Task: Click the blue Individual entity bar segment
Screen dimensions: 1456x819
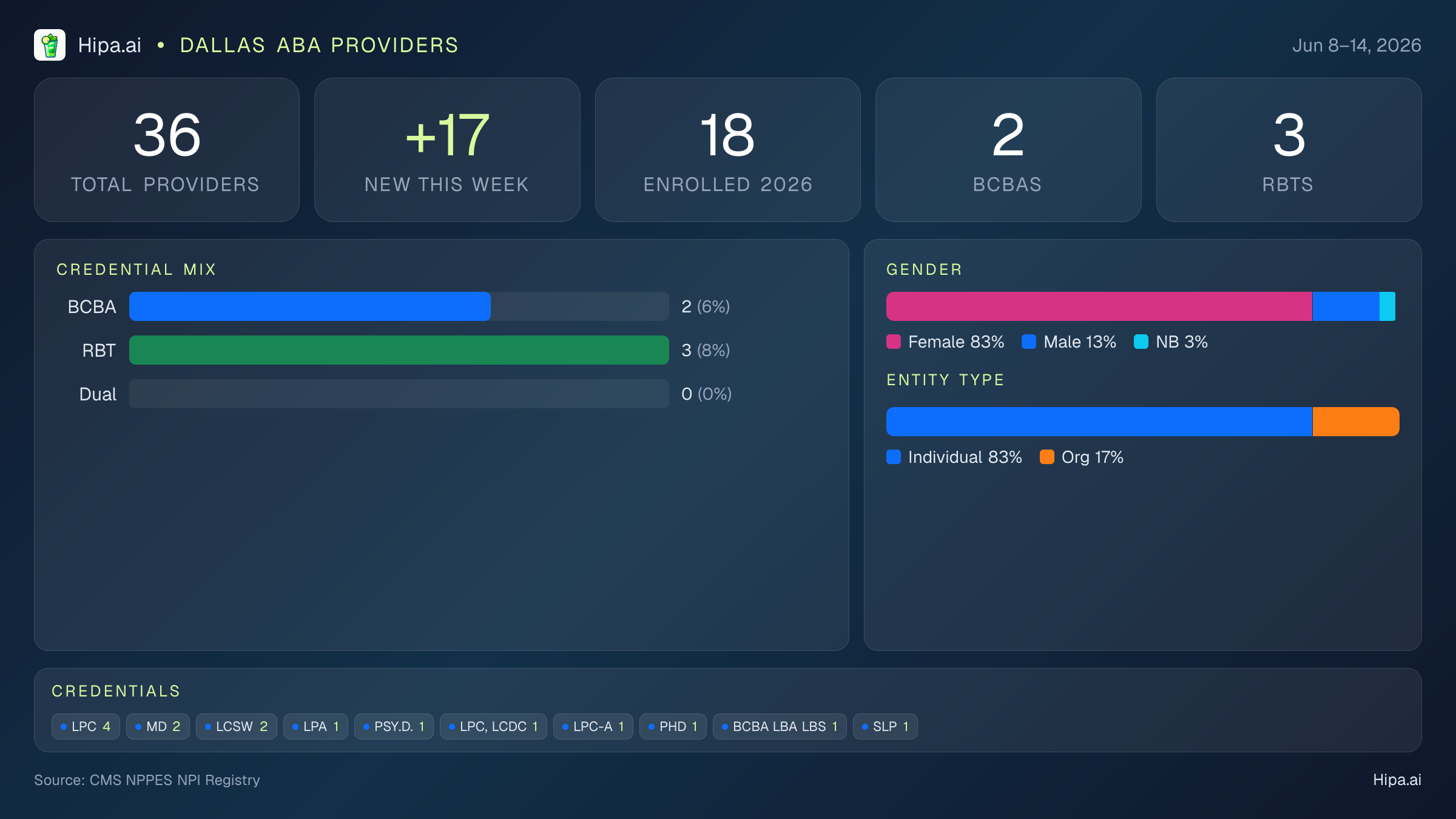Action: [x=1099, y=422]
